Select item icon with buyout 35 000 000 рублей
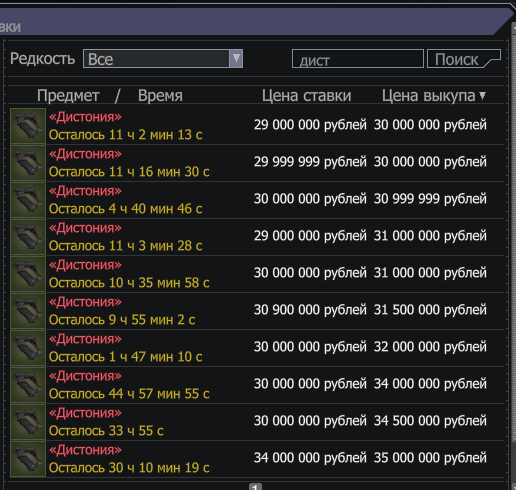The width and height of the screenshot is (516, 490). (28, 459)
